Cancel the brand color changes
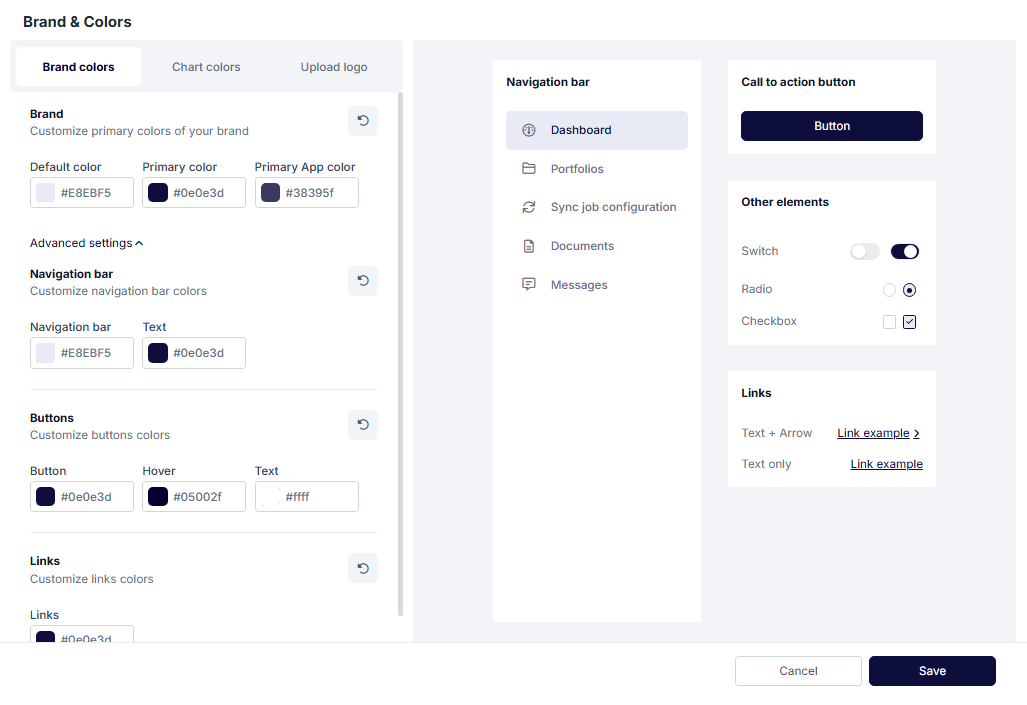 point(798,671)
